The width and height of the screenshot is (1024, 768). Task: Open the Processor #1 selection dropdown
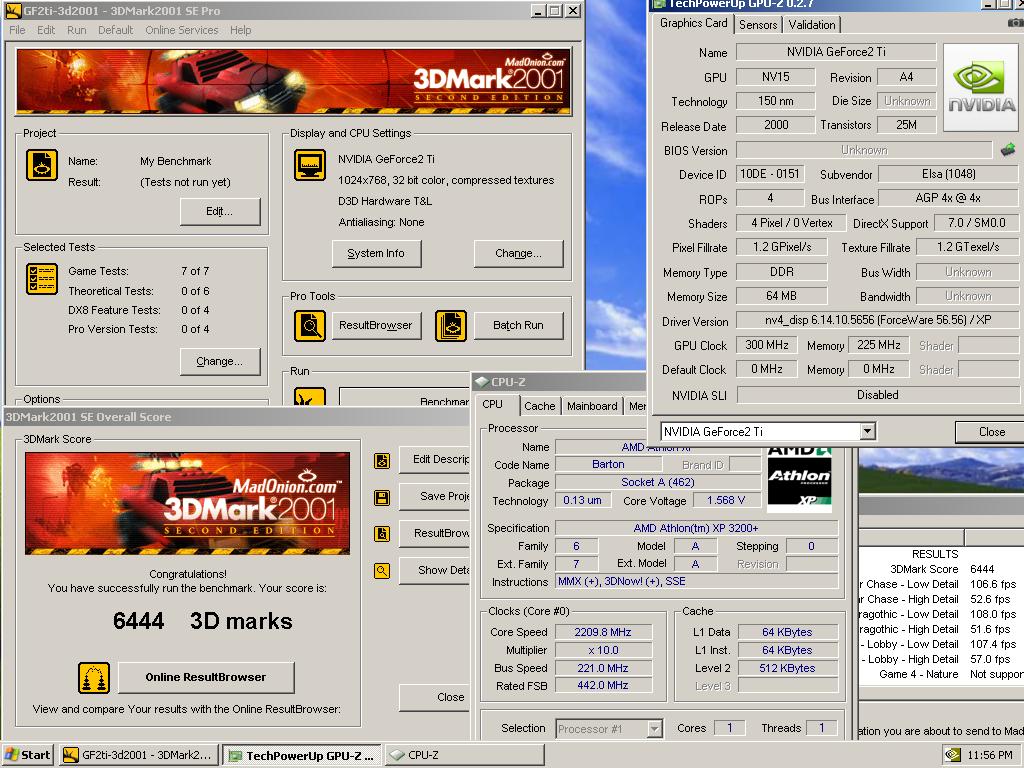pyautogui.click(x=654, y=728)
